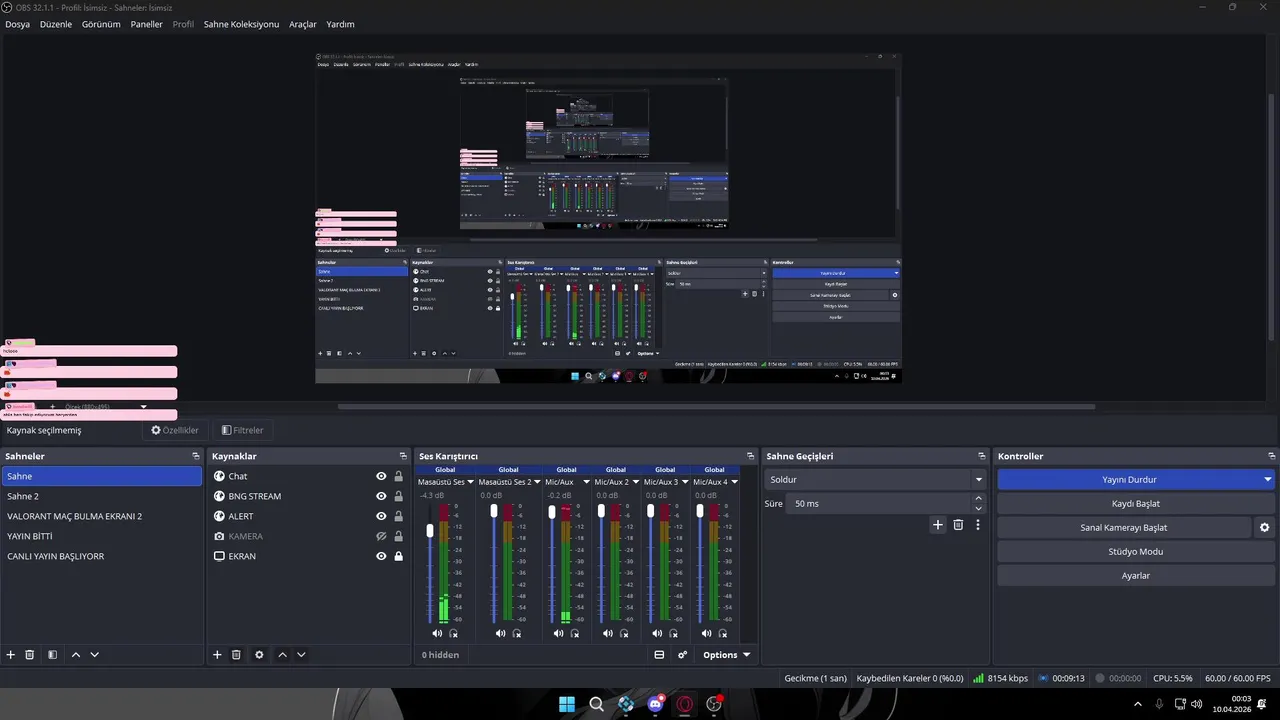Move scene up with Sahneler up arrow
The height and width of the screenshot is (720, 1280).
click(76, 655)
